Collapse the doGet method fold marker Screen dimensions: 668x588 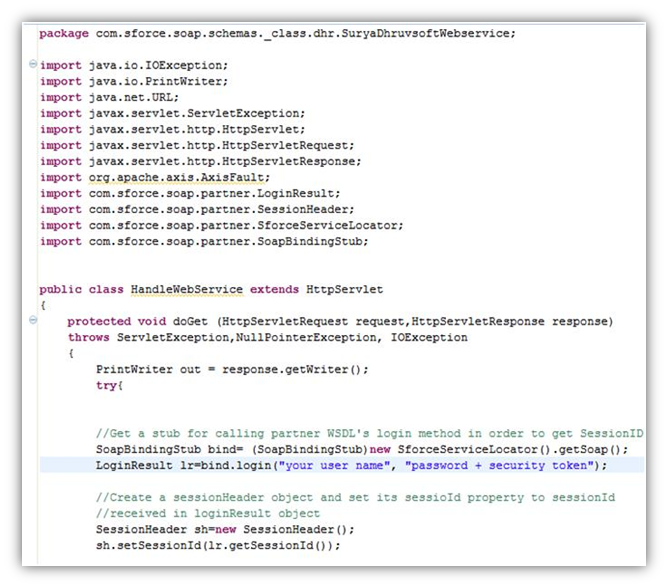click(x=34, y=321)
